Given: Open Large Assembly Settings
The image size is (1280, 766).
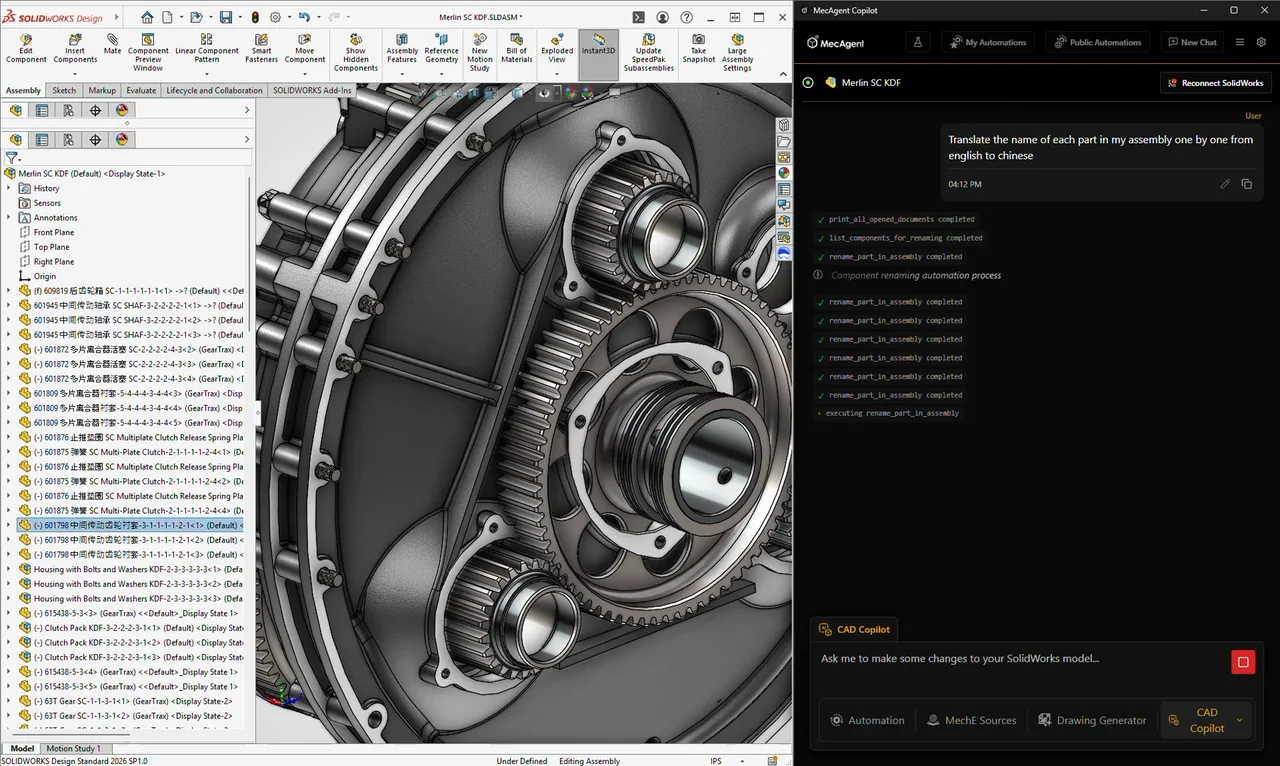Looking at the screenshot, I should point(737,52).
